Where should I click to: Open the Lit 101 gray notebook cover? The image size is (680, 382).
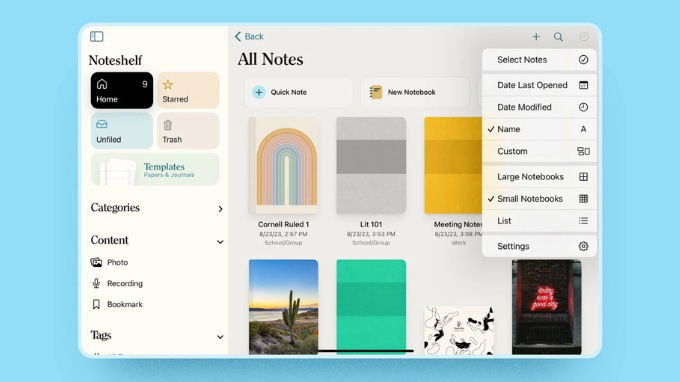pyautogui.click(x=371, y=165)
